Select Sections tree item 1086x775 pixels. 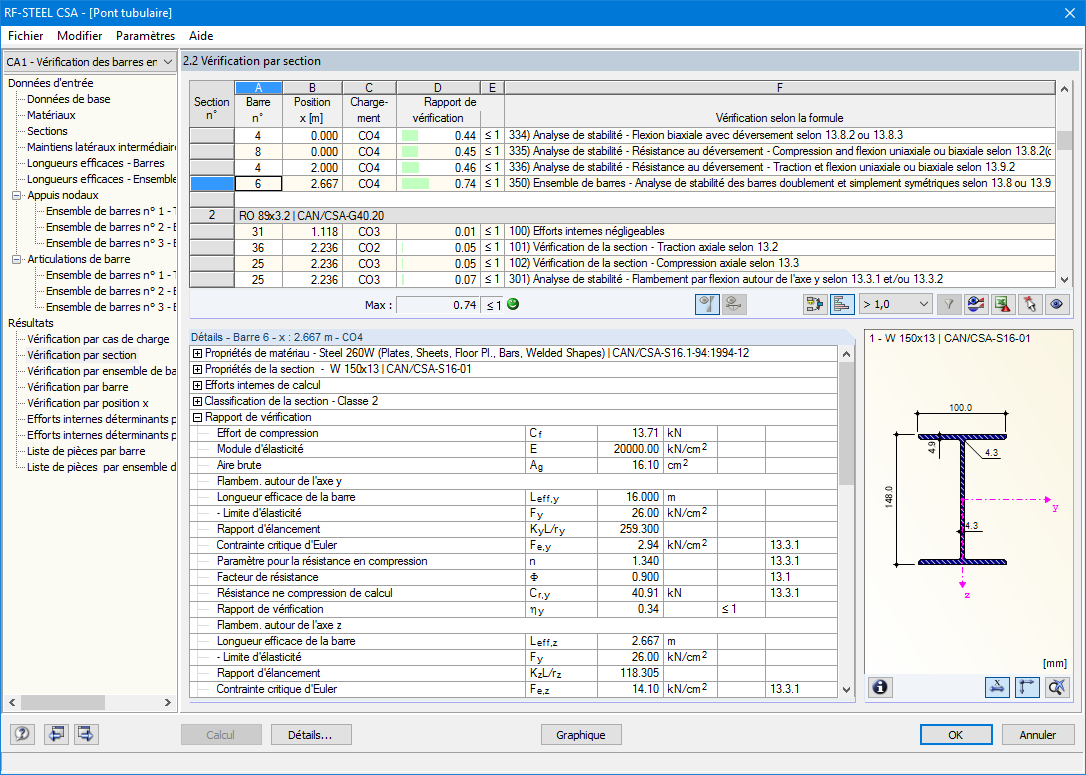click(x=47, y=131)
